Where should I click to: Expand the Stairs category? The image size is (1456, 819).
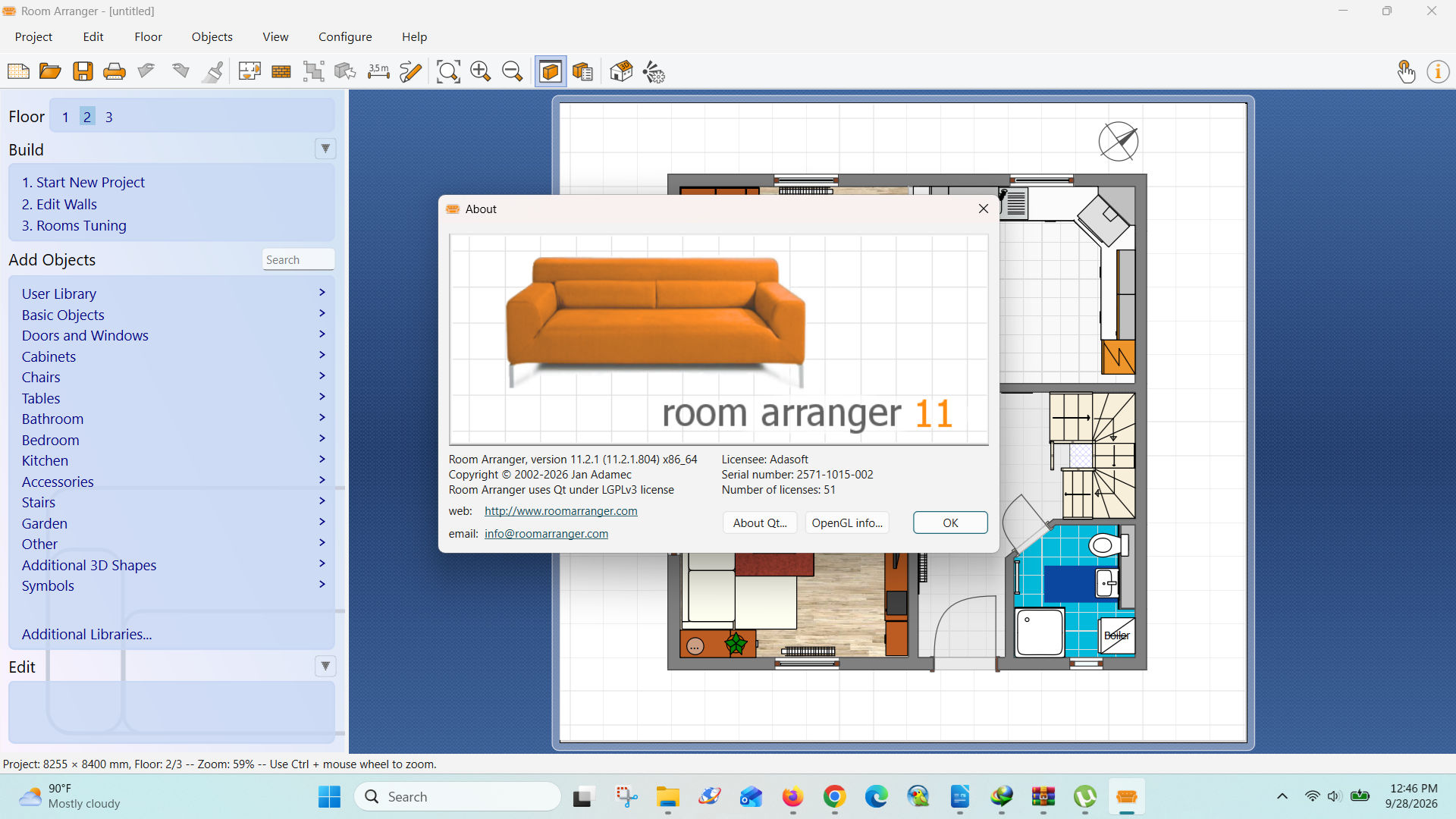click(x=174, y=502)
